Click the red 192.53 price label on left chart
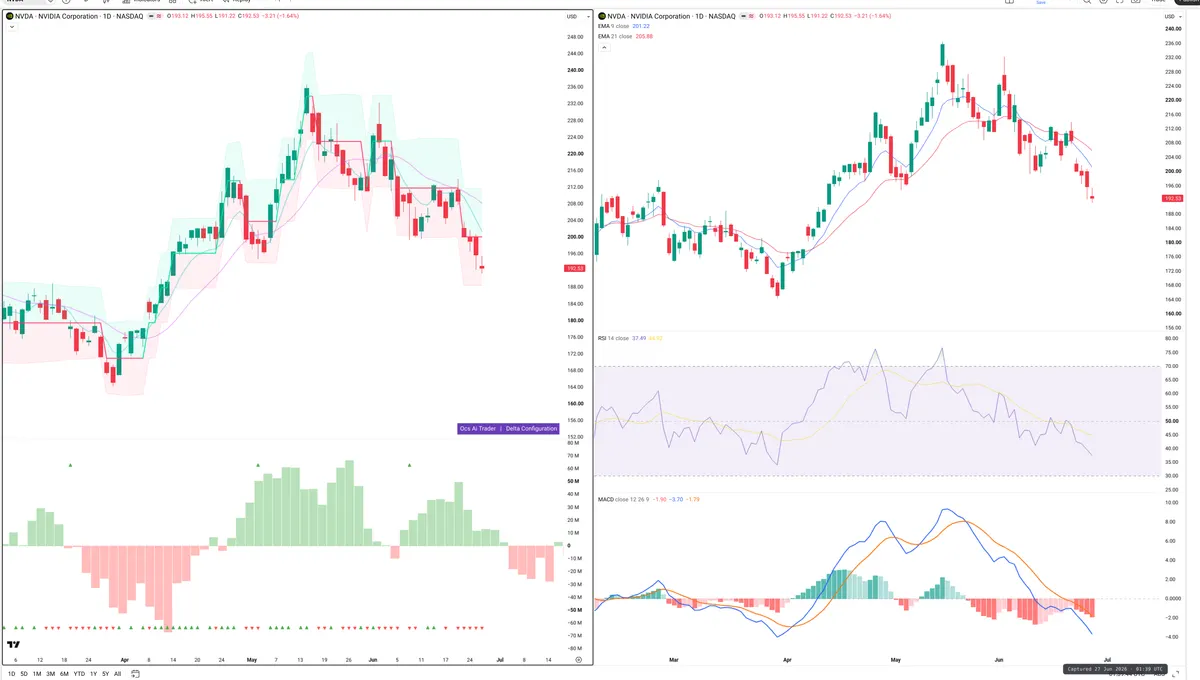Screen dimensions: 1200x680 pyautogui.click(x=575, y=269)
